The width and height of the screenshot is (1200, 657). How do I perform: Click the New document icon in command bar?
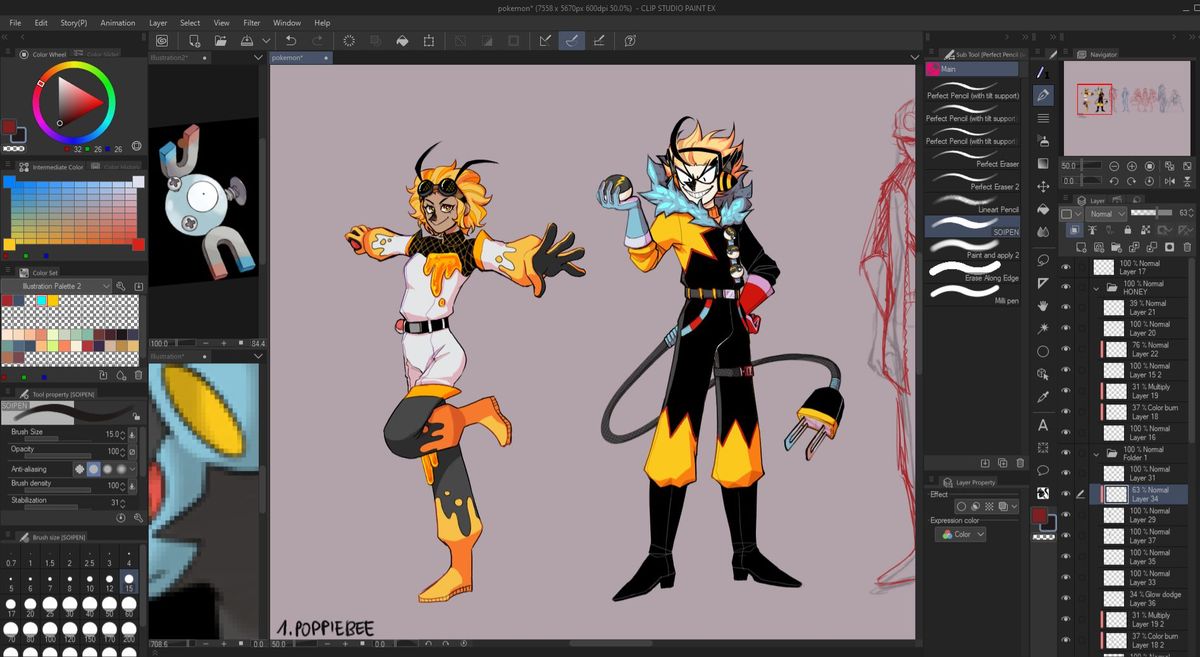pos(194,41)
